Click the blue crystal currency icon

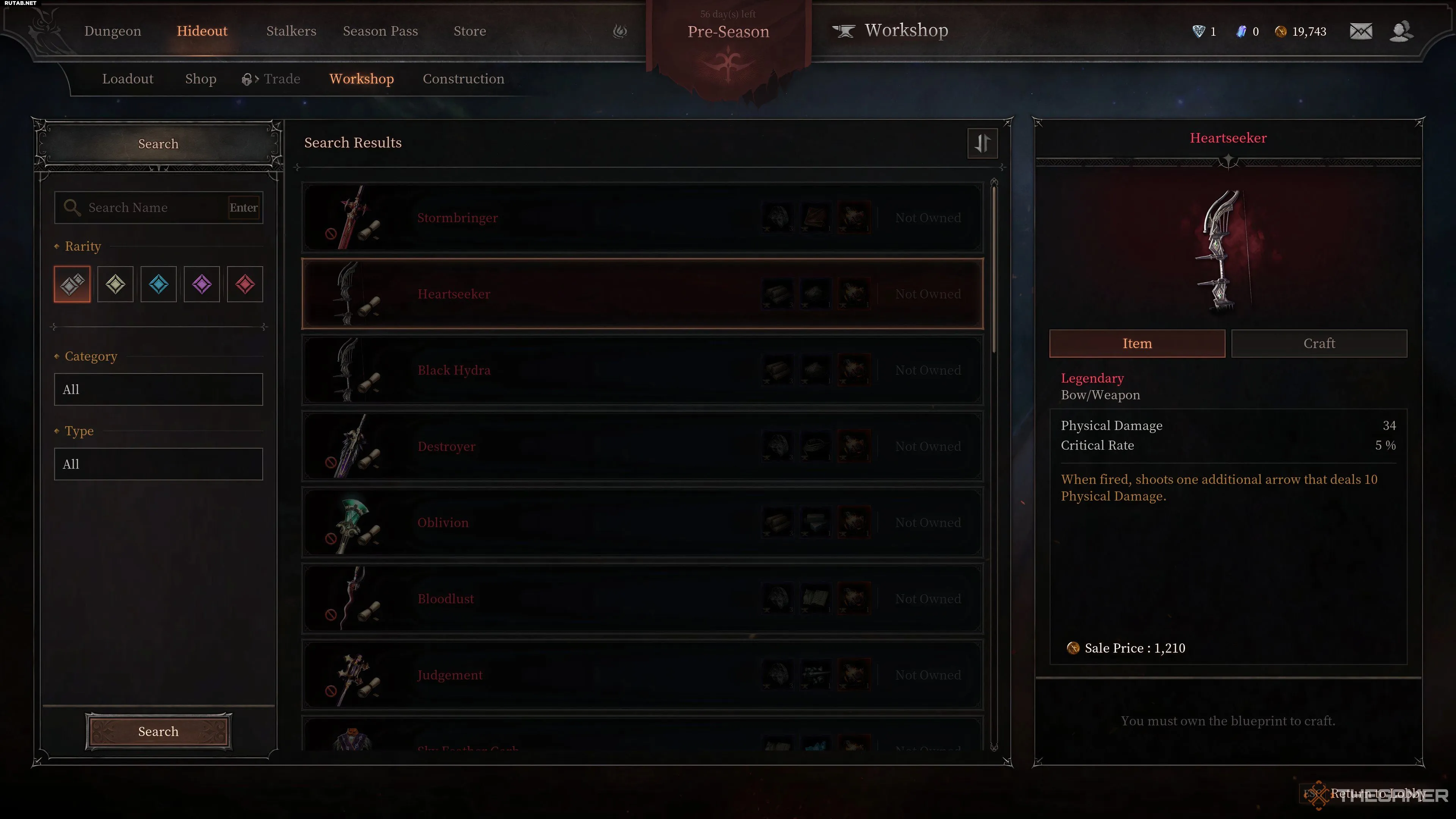(1241, 31)
